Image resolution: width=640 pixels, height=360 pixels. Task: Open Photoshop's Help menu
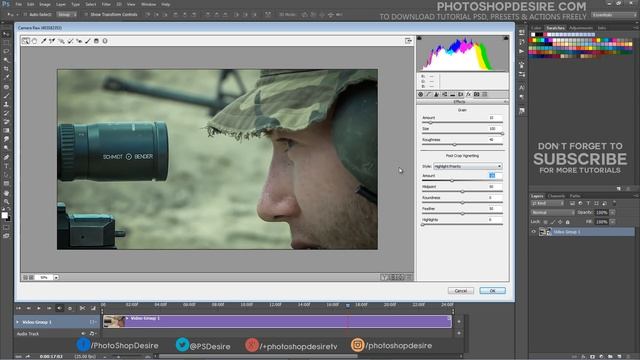pyautogui.click(x=165, y=4)
